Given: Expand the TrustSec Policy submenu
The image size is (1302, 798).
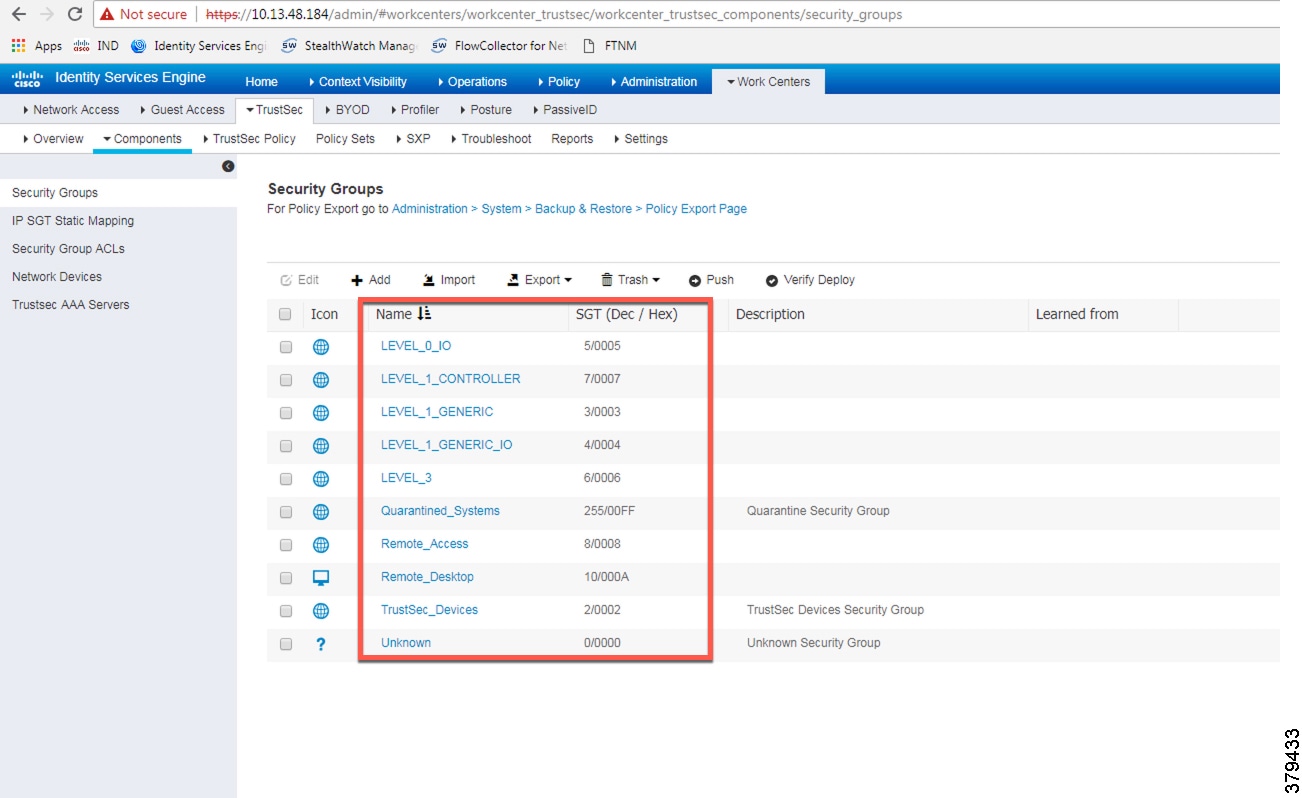Looking at the screenshot, I should [249, 139].
